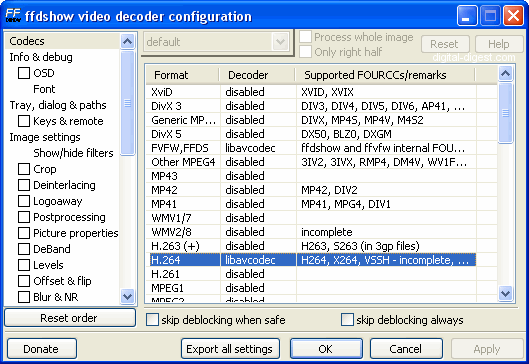This screenshot has width=529, height=364.
Task: Toggle the Only right half checkbox
Action: [x=305, y=52]
